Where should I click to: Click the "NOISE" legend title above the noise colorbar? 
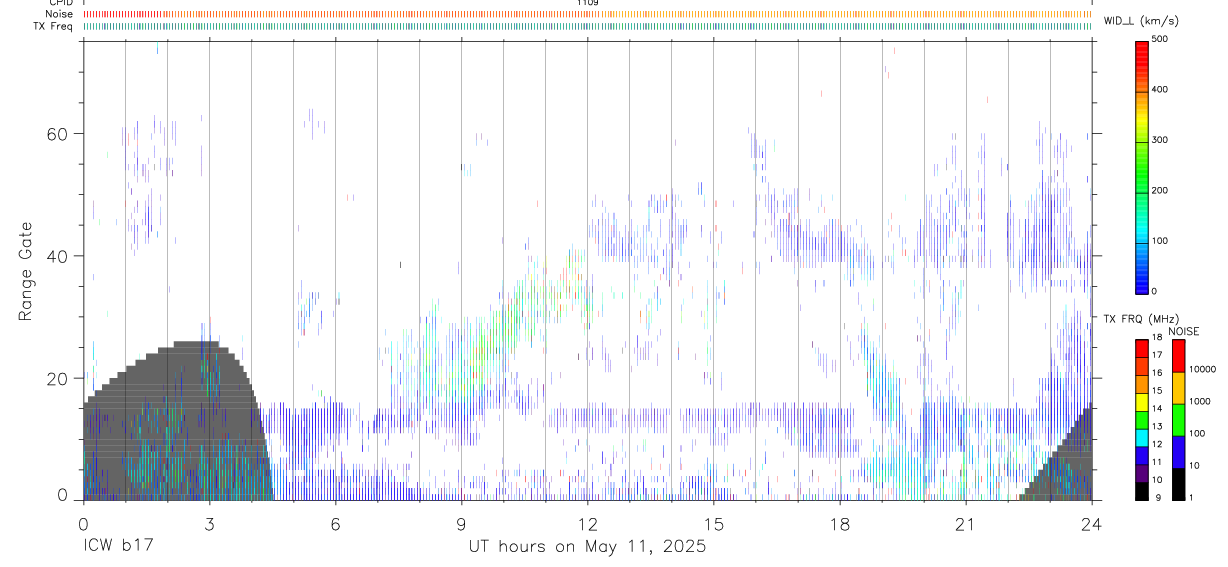click(x=1184, y=331)
